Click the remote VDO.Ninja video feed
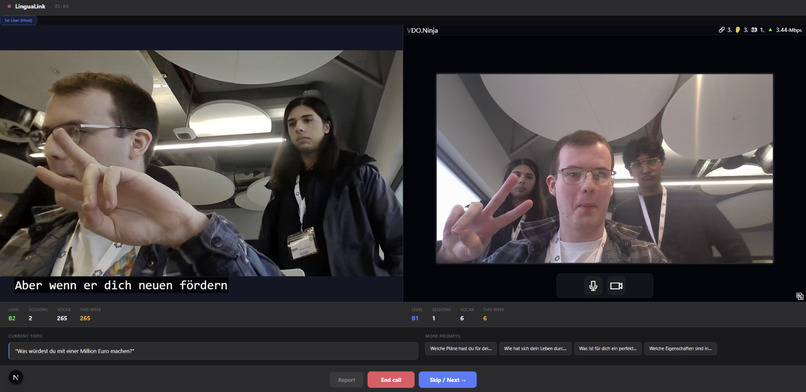 coord(604,169)
